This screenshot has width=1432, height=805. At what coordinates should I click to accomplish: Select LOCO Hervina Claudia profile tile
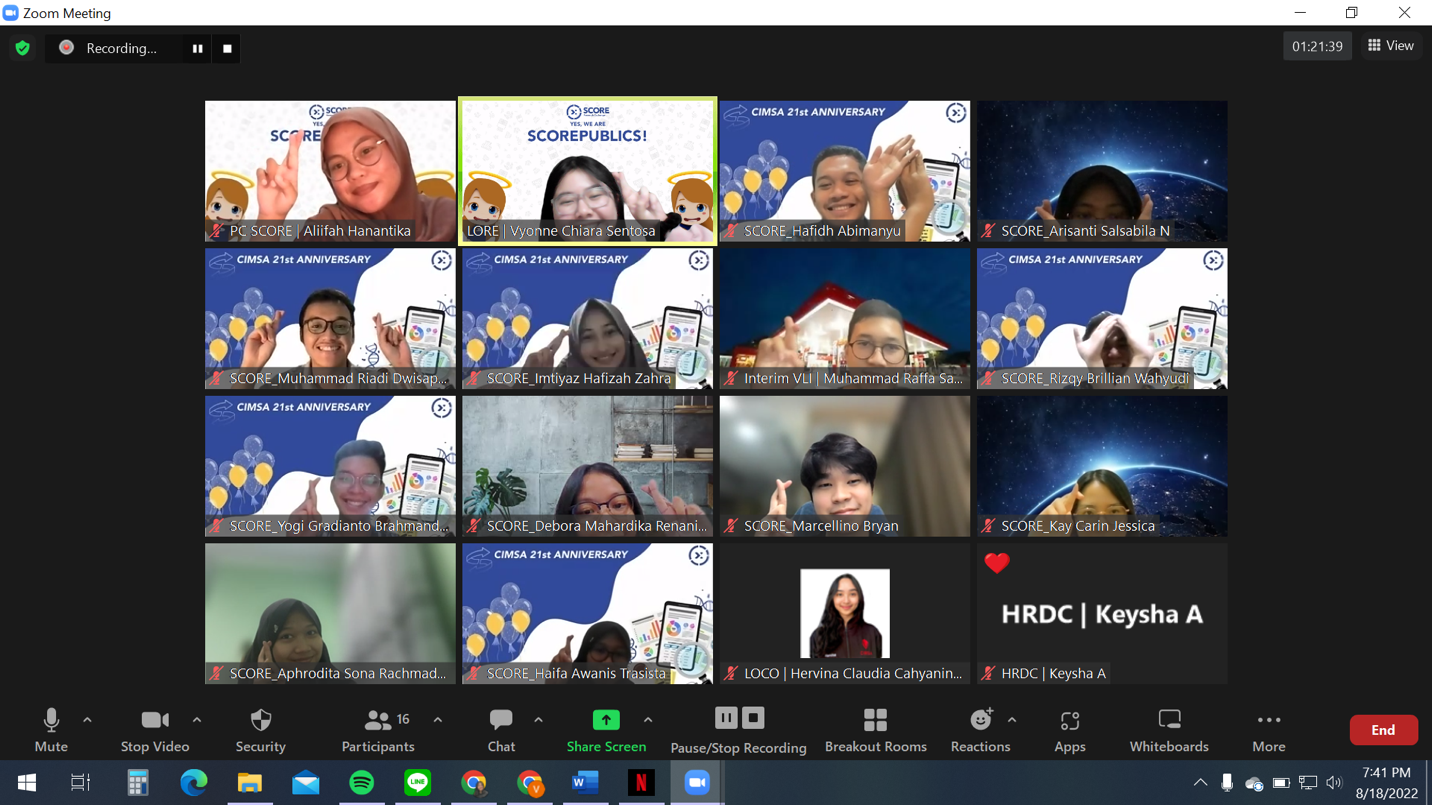845,614
